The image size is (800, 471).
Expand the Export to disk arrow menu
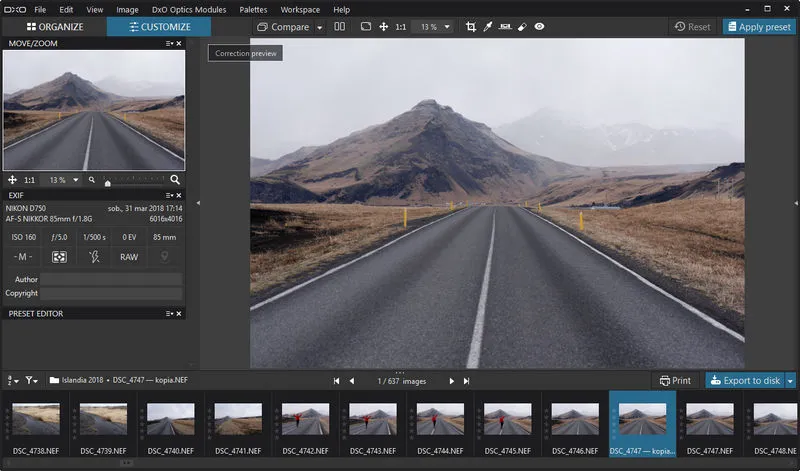coord(790,380)
